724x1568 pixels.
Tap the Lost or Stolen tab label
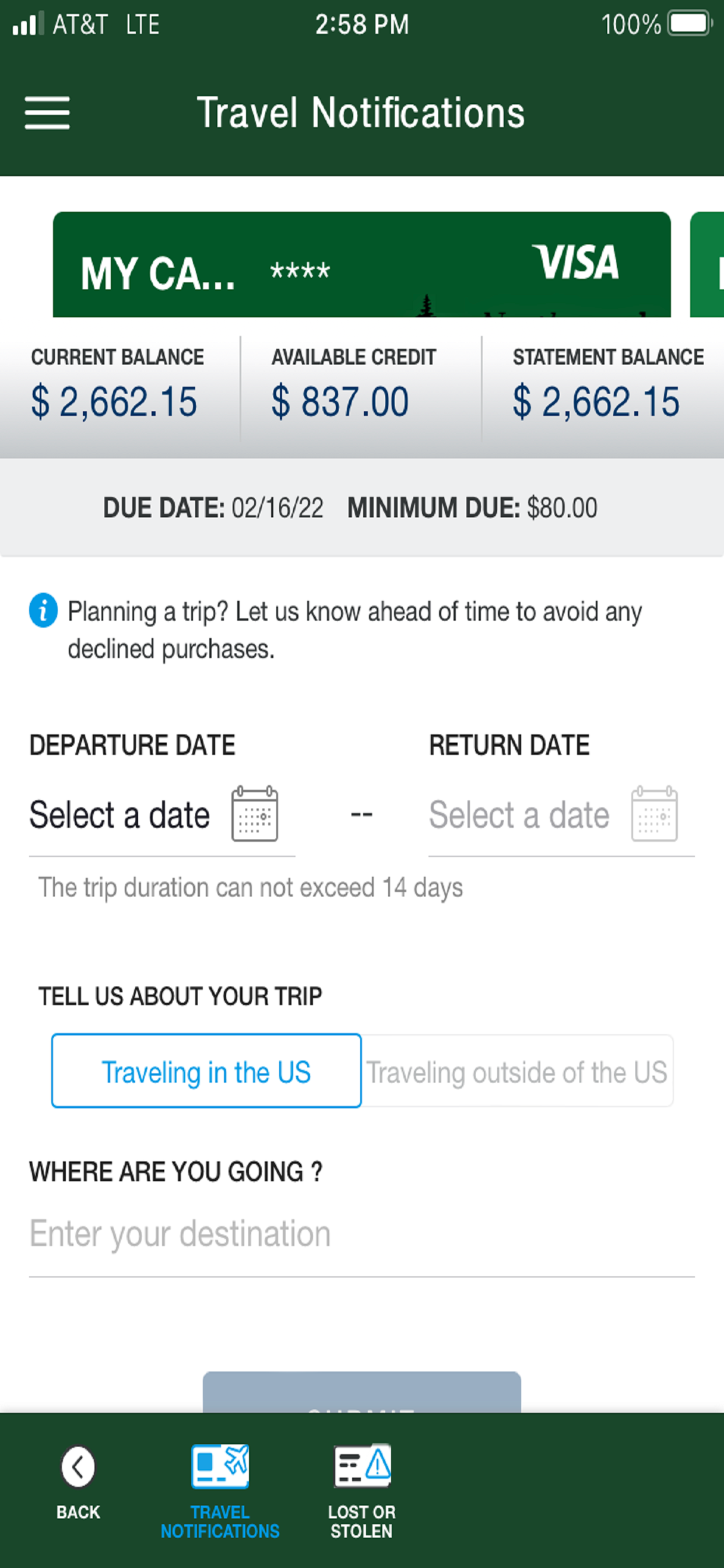click(x=362, y=1521)
